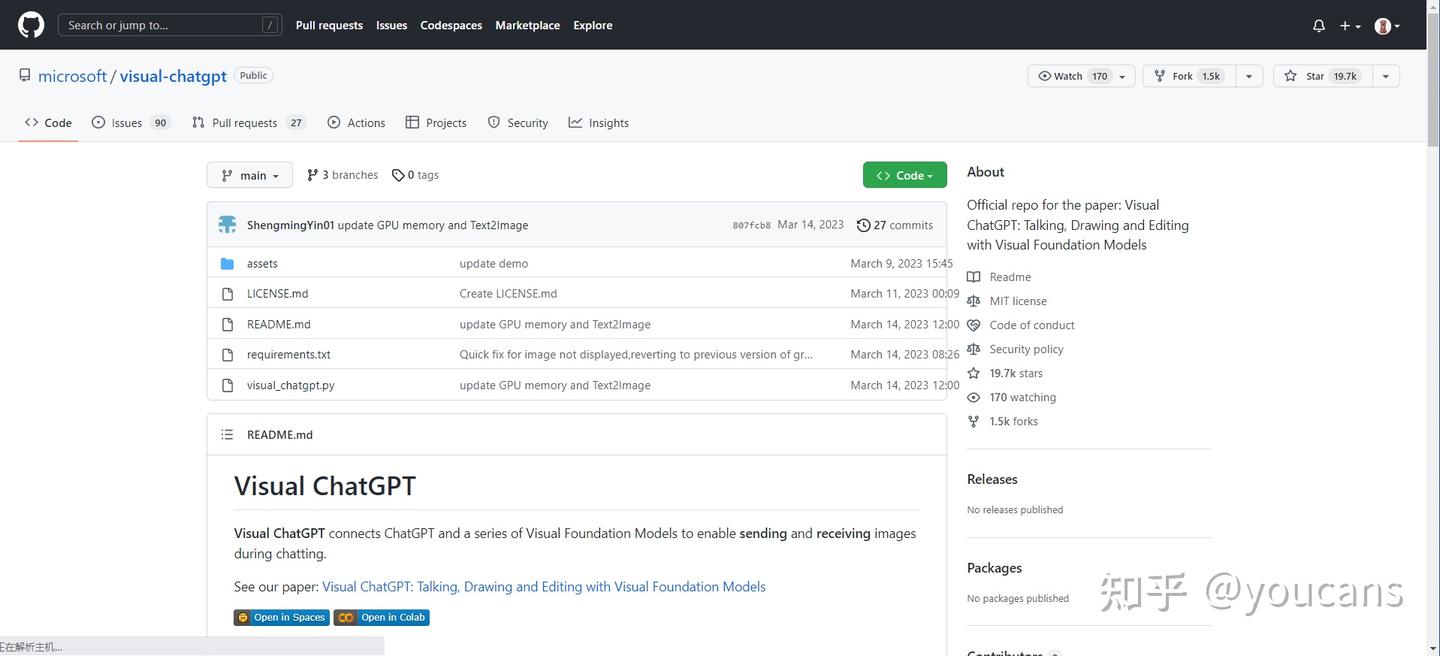Click the README table of contents icon
The width and height of the screenshot is (1440, 656).
[x=227, y=435]
